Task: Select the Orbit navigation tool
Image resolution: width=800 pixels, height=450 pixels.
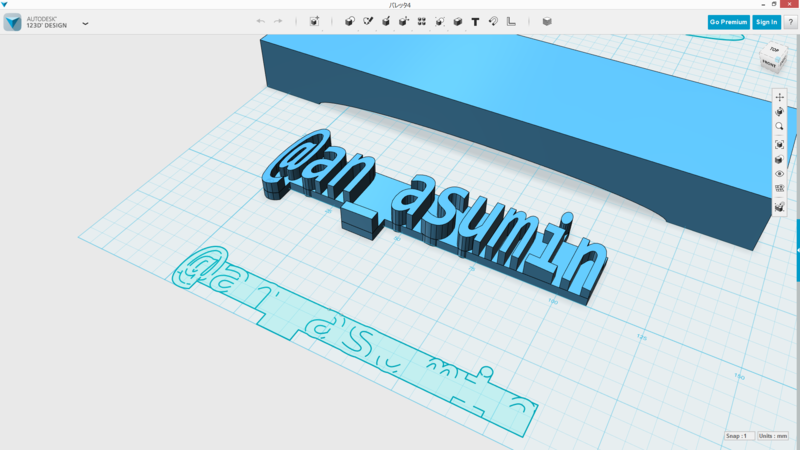Action: (779, 112)
